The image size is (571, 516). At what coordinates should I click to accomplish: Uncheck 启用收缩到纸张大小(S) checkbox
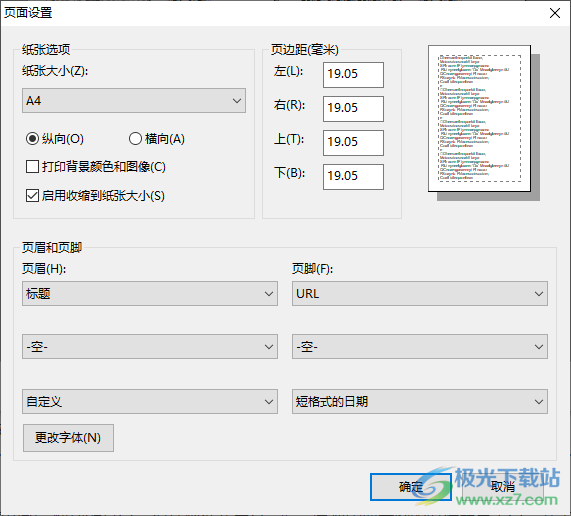pyautogui.click(x=95, y=196)
